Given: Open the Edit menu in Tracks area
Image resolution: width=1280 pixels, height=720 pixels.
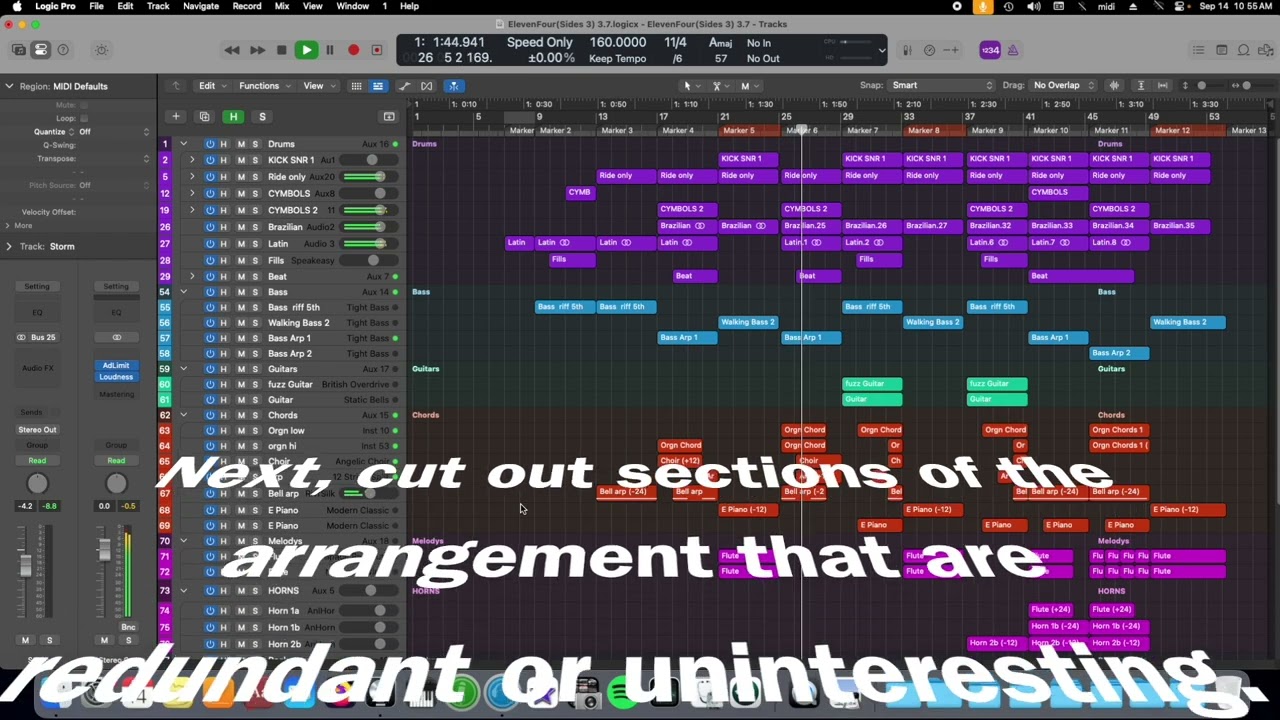Looking at the screenshot, I should point(211,86).
